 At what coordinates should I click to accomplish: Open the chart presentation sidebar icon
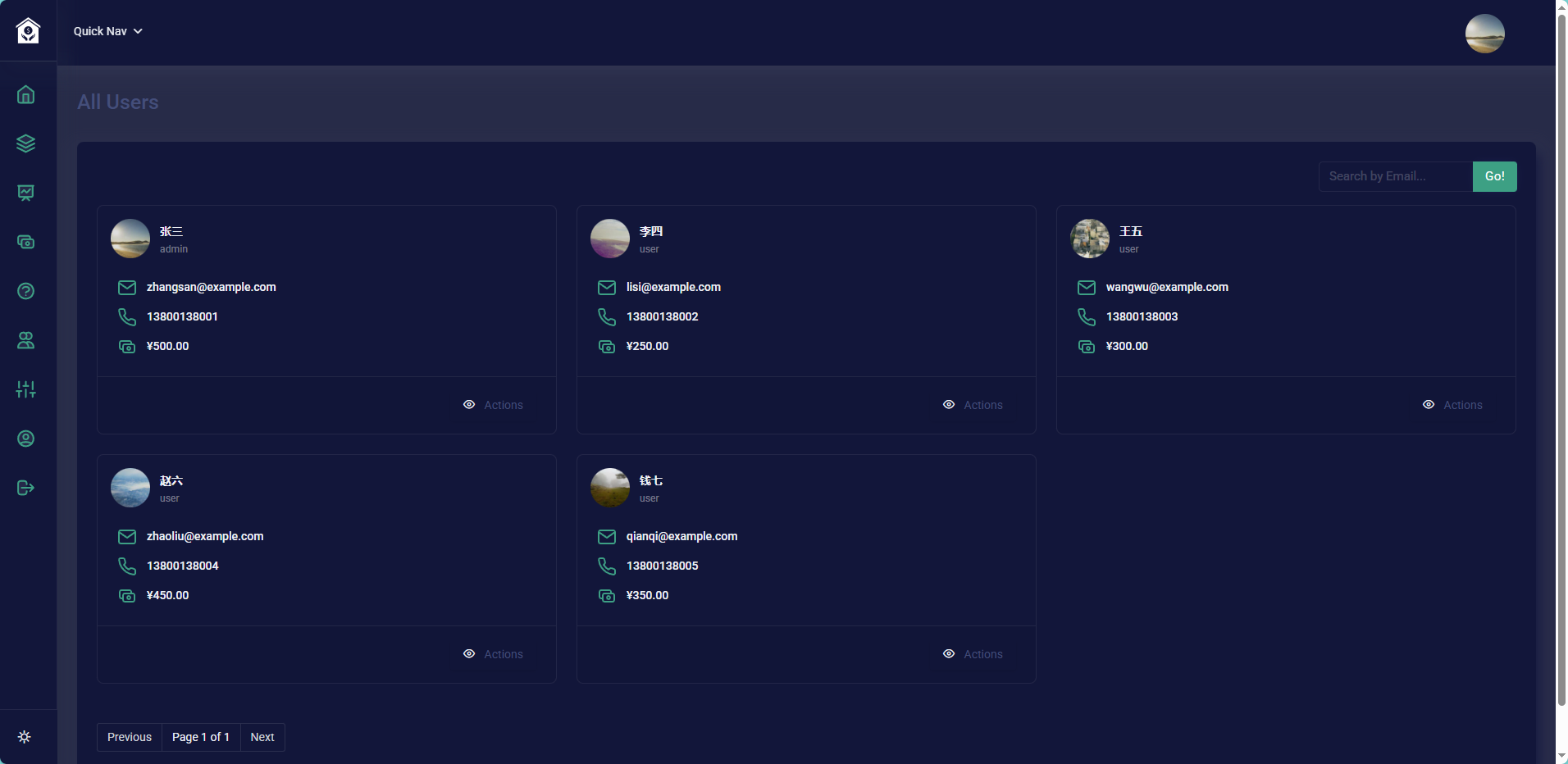click(x=26, y=193)
